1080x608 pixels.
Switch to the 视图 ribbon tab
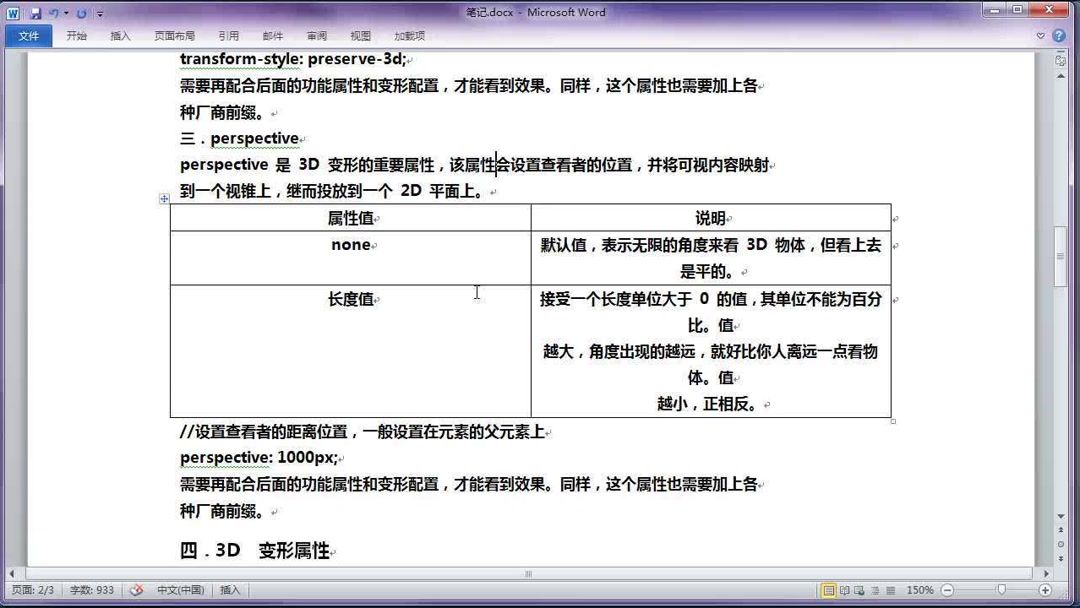point(360,34)
